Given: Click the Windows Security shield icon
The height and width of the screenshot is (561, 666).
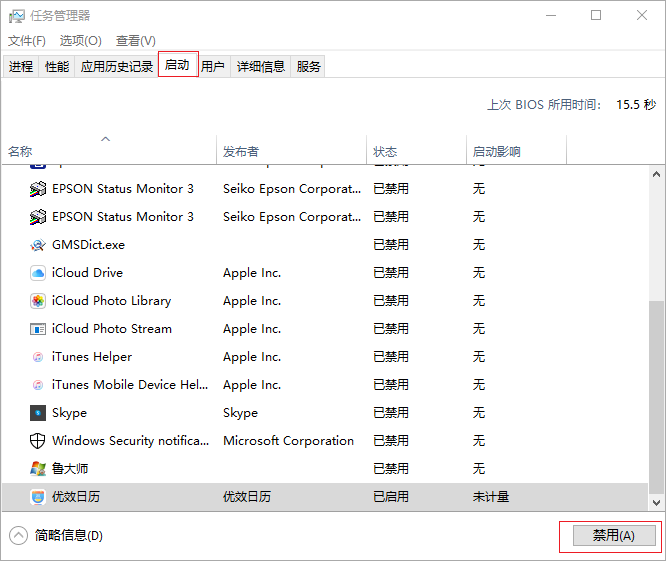Looking at the screenshot, I should (x=38, y=441).
